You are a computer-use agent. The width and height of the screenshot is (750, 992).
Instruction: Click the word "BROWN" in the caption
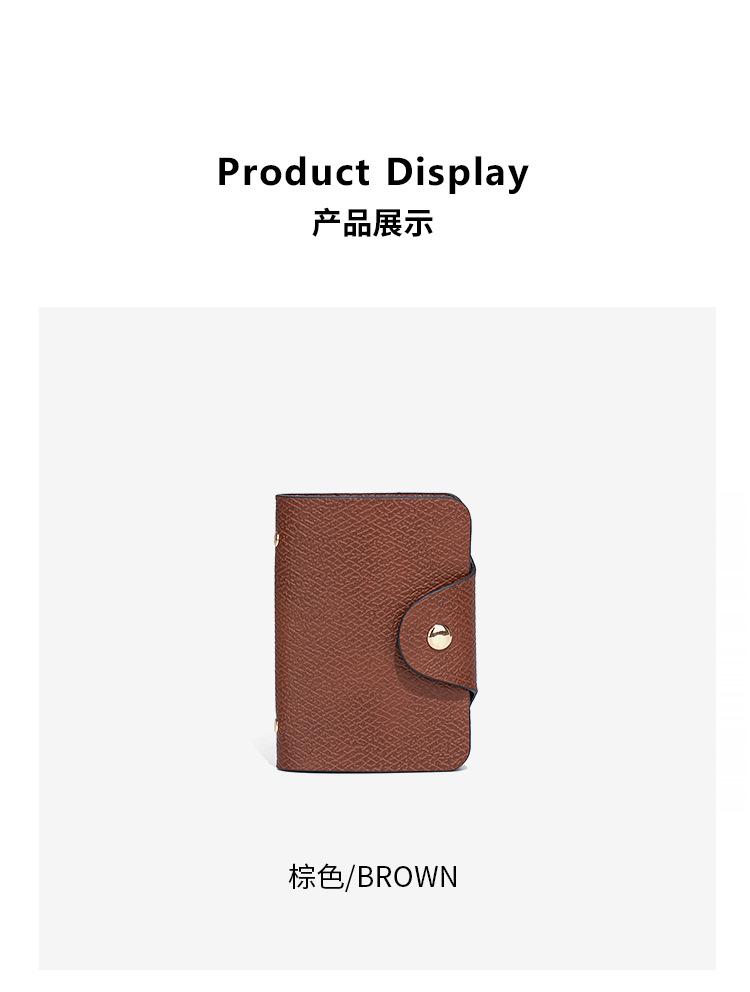[x=407, y=877]
